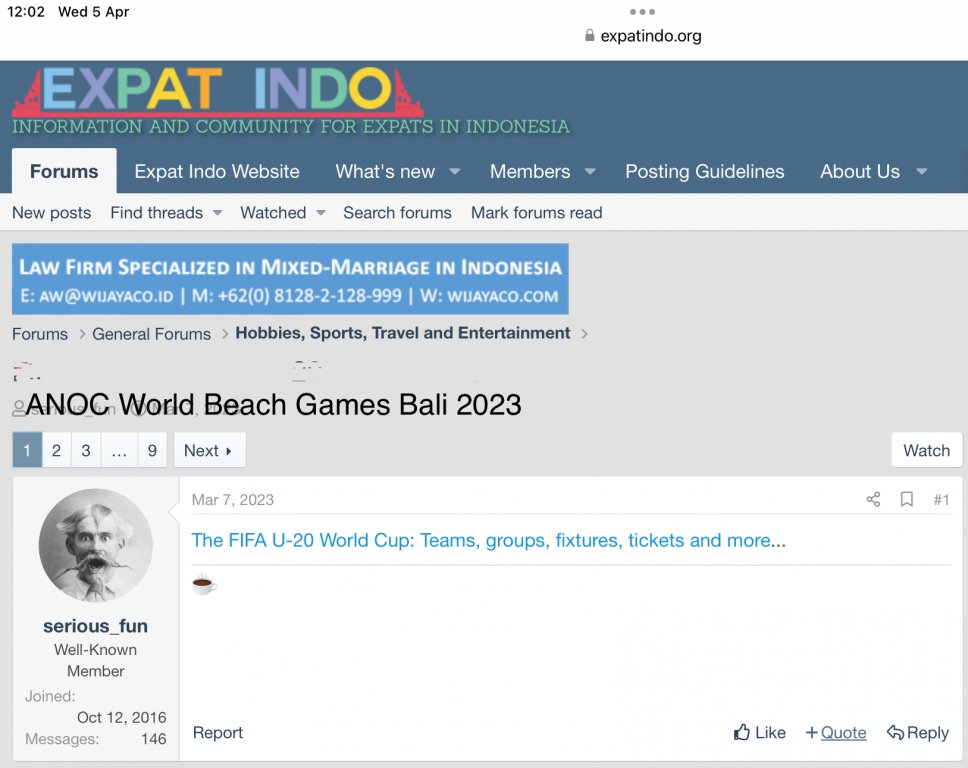Click the law firm banner advertisement
Image resolution: width=968 pixels, height=768 pixels.
(x=290, y=279)
